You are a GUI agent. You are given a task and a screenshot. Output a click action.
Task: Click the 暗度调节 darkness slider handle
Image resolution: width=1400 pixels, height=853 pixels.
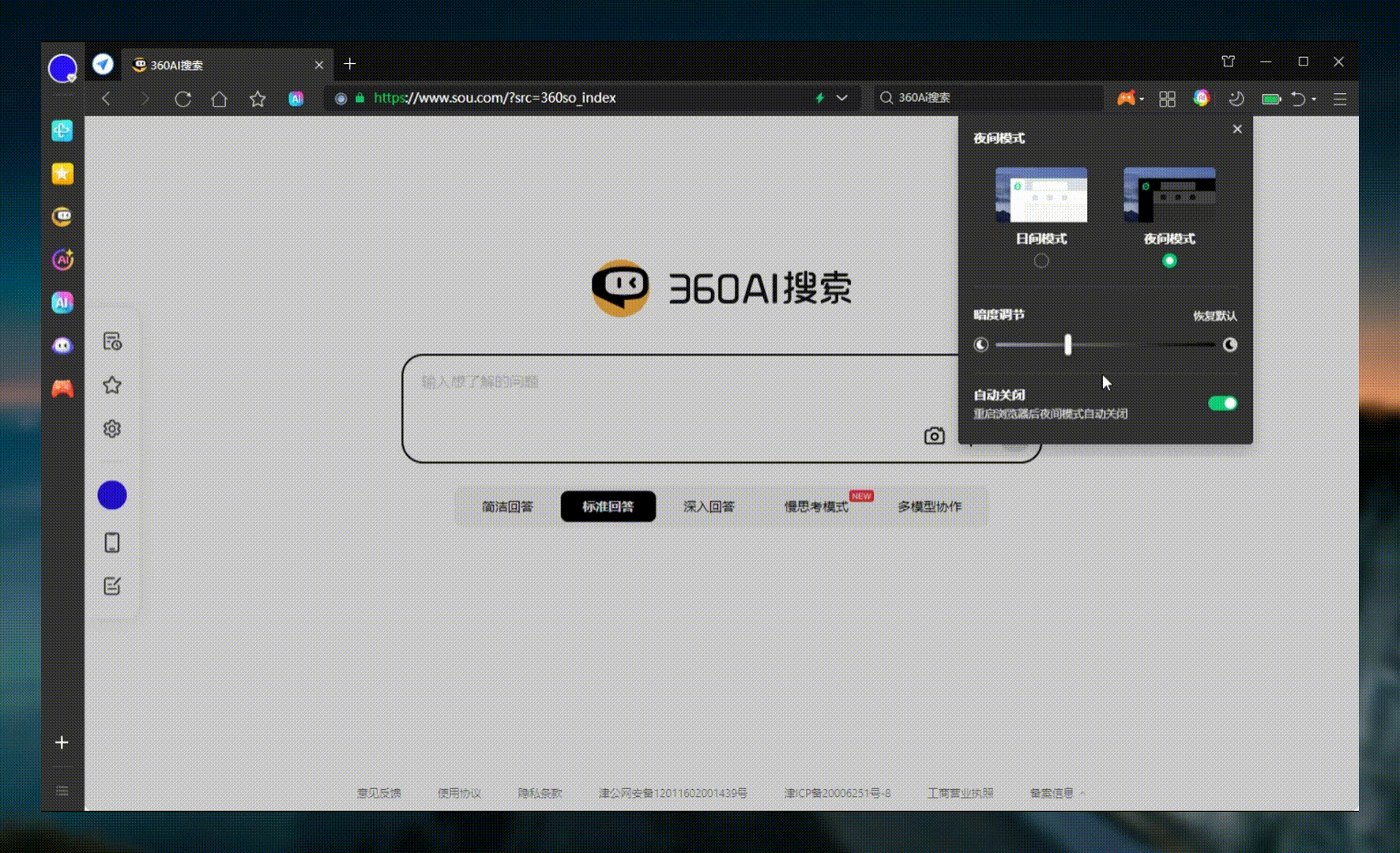pyautogui.click(x=1067, y=344)
